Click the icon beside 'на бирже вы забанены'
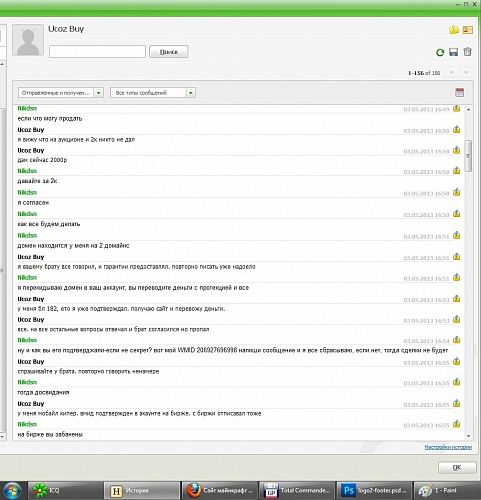 tap(456, 424)
